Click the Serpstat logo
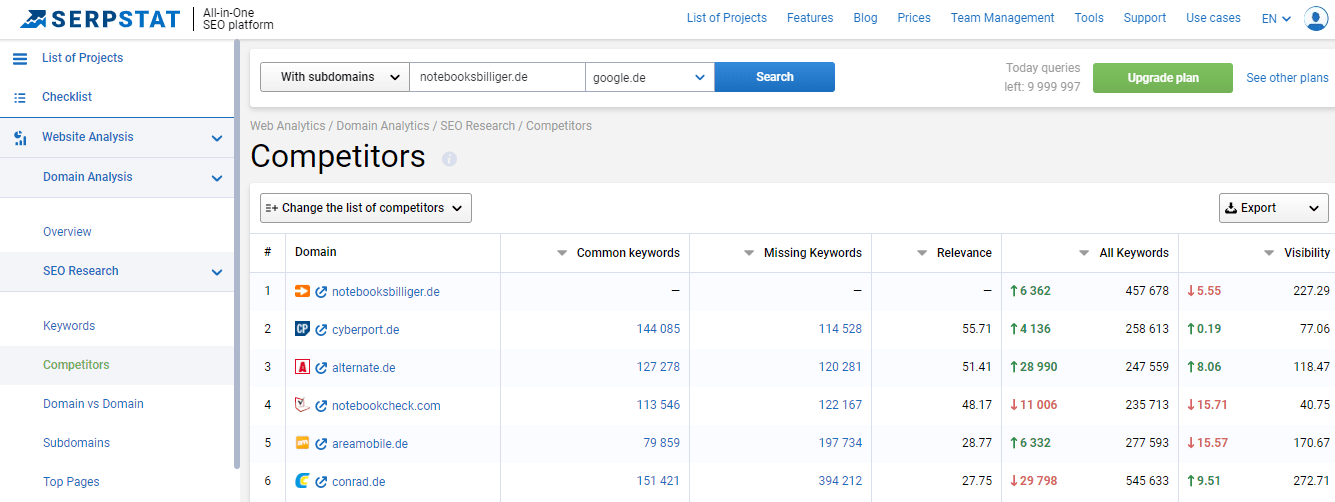Image resolution: width=1335 pixels, height=502 pixels. 100,19
